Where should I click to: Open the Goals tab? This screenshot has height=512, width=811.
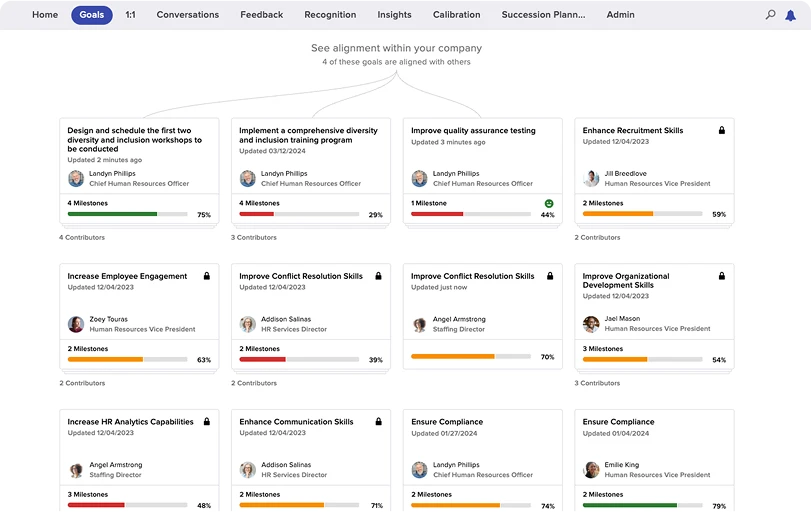tap(91, 15)
